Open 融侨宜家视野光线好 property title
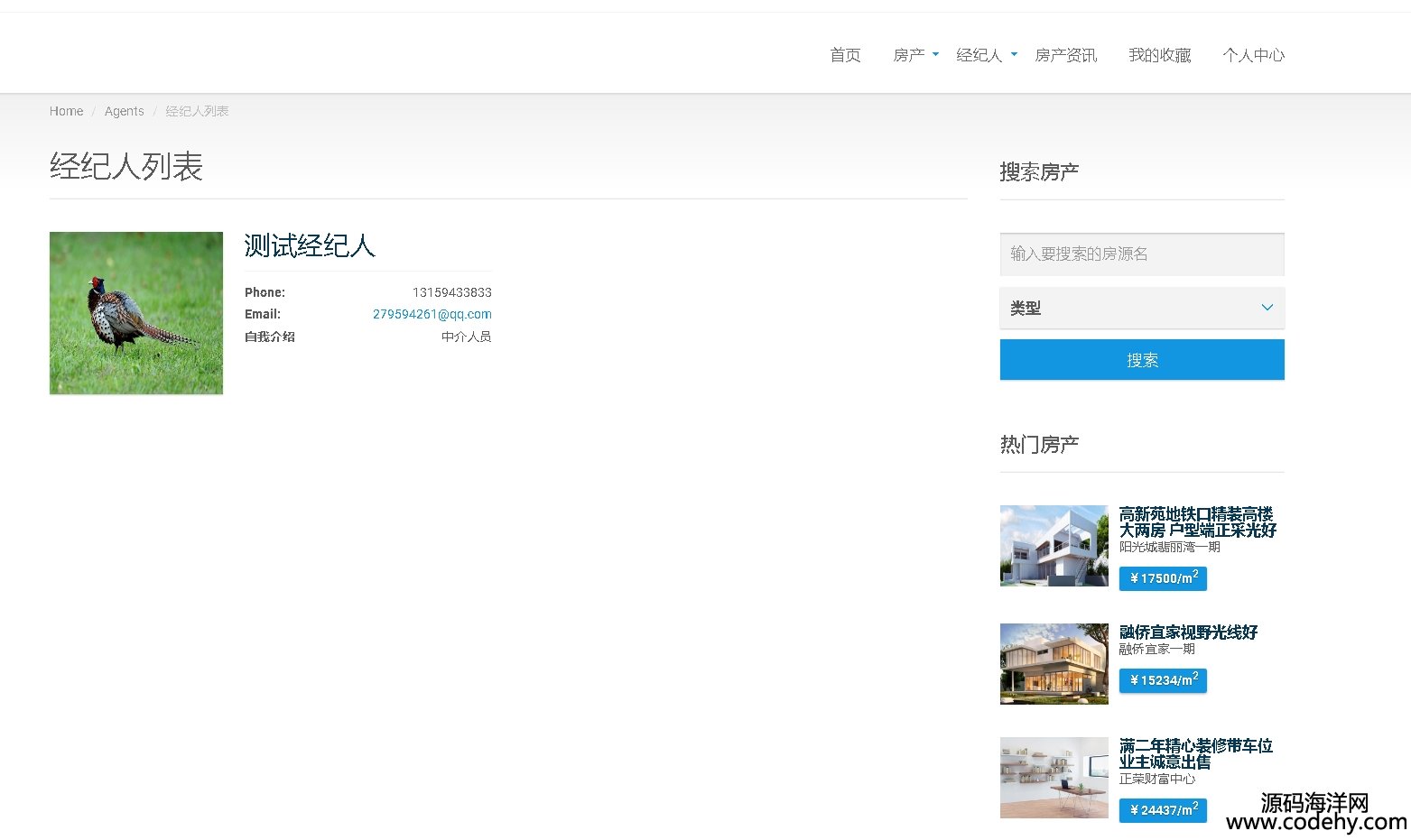The height and width of the screenshot is (840, 1411). point(1188,632)
